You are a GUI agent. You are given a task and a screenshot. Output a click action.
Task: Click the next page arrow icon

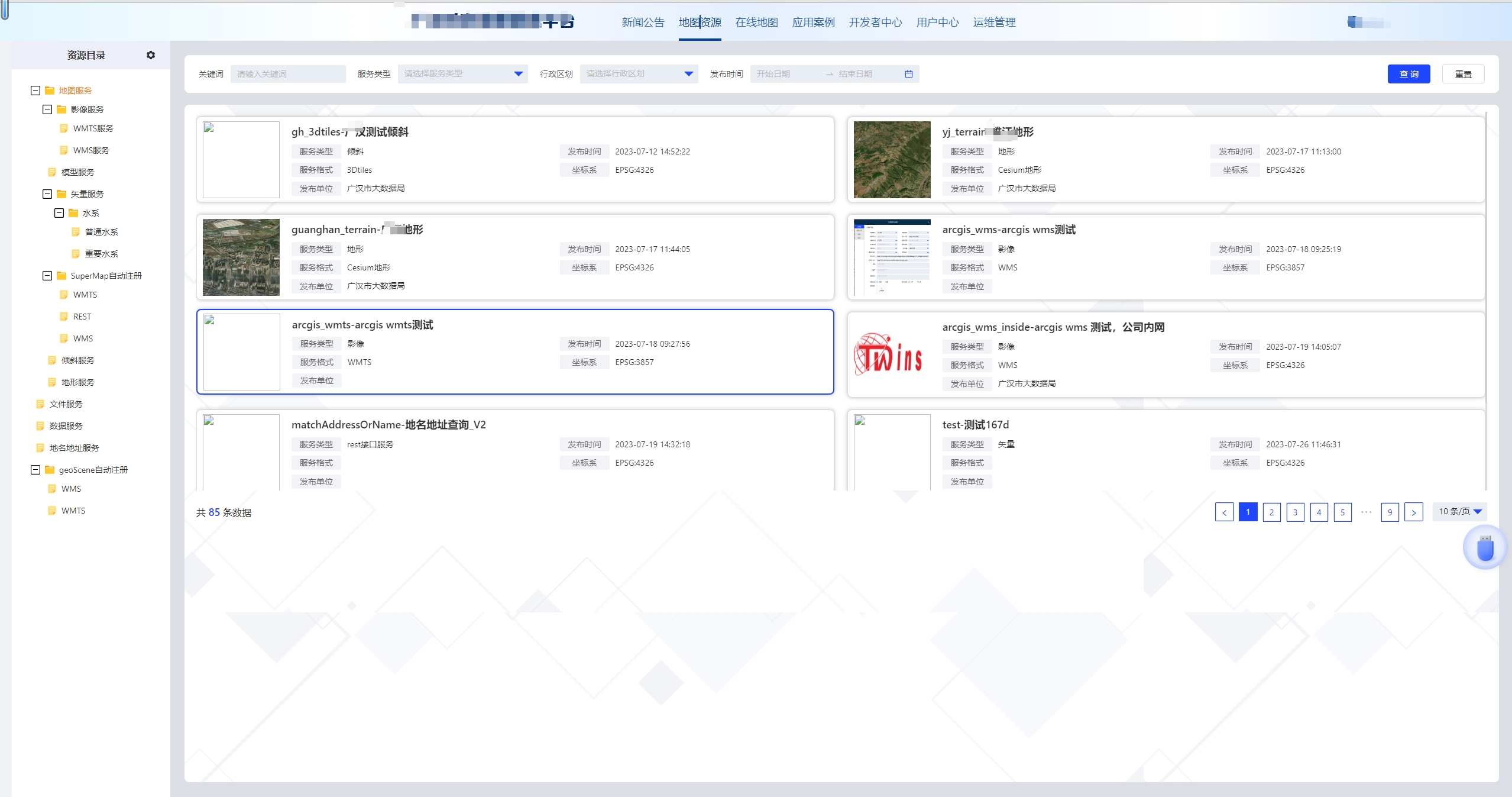[1414, 511]
